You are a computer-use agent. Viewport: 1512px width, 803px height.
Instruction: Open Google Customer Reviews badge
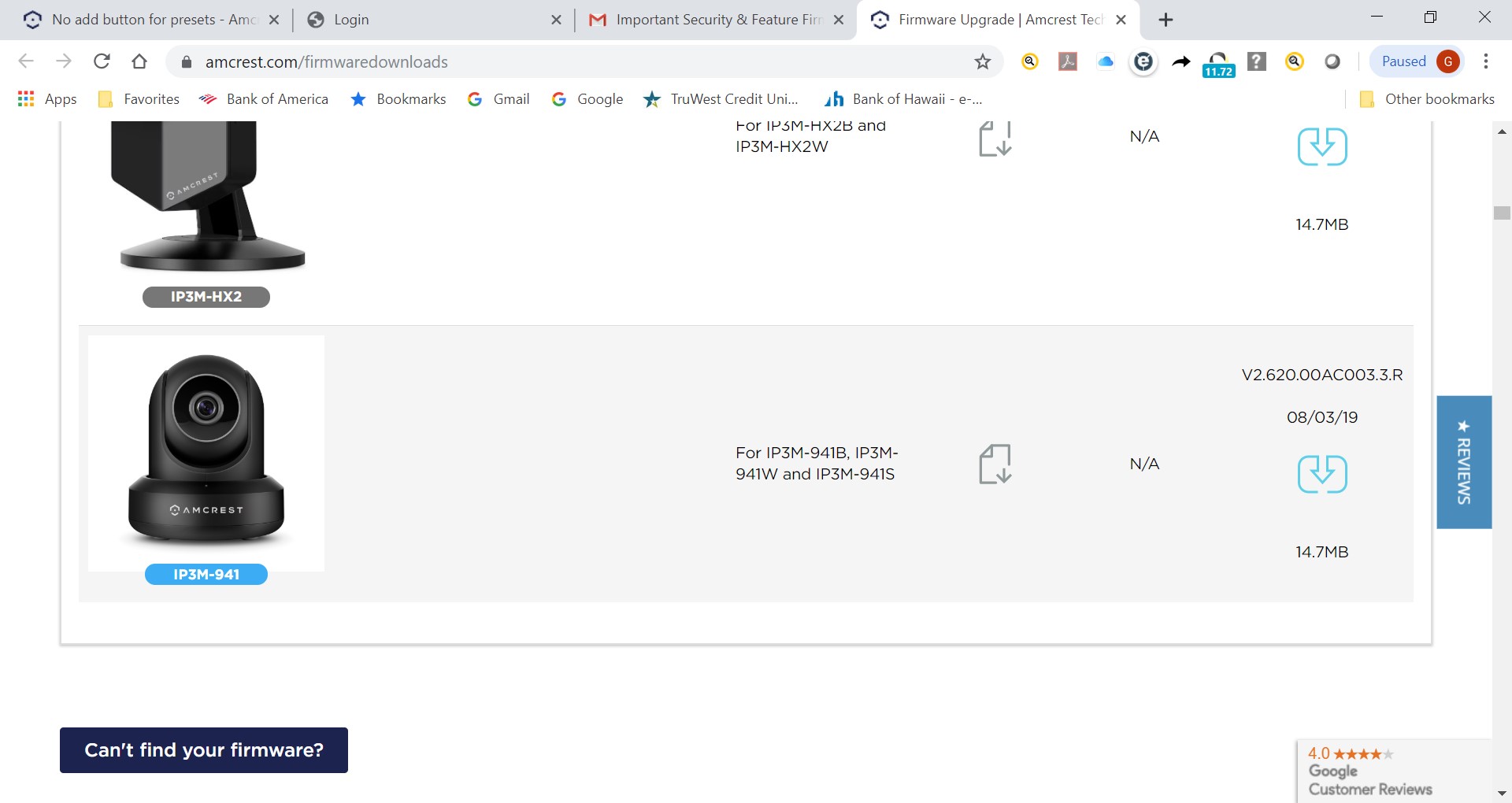click(x=1394, y=771)
